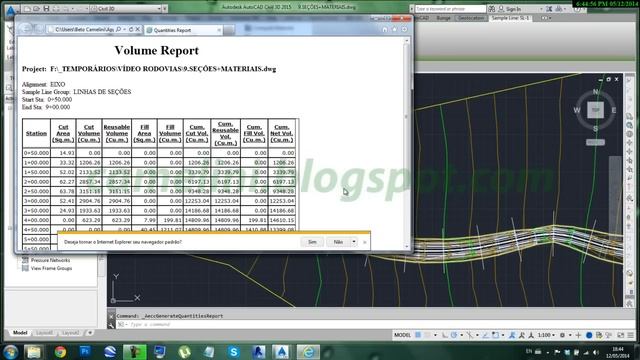Click MODEL space button in status bar
640x360 pixels.
click(x=402, y=335)
